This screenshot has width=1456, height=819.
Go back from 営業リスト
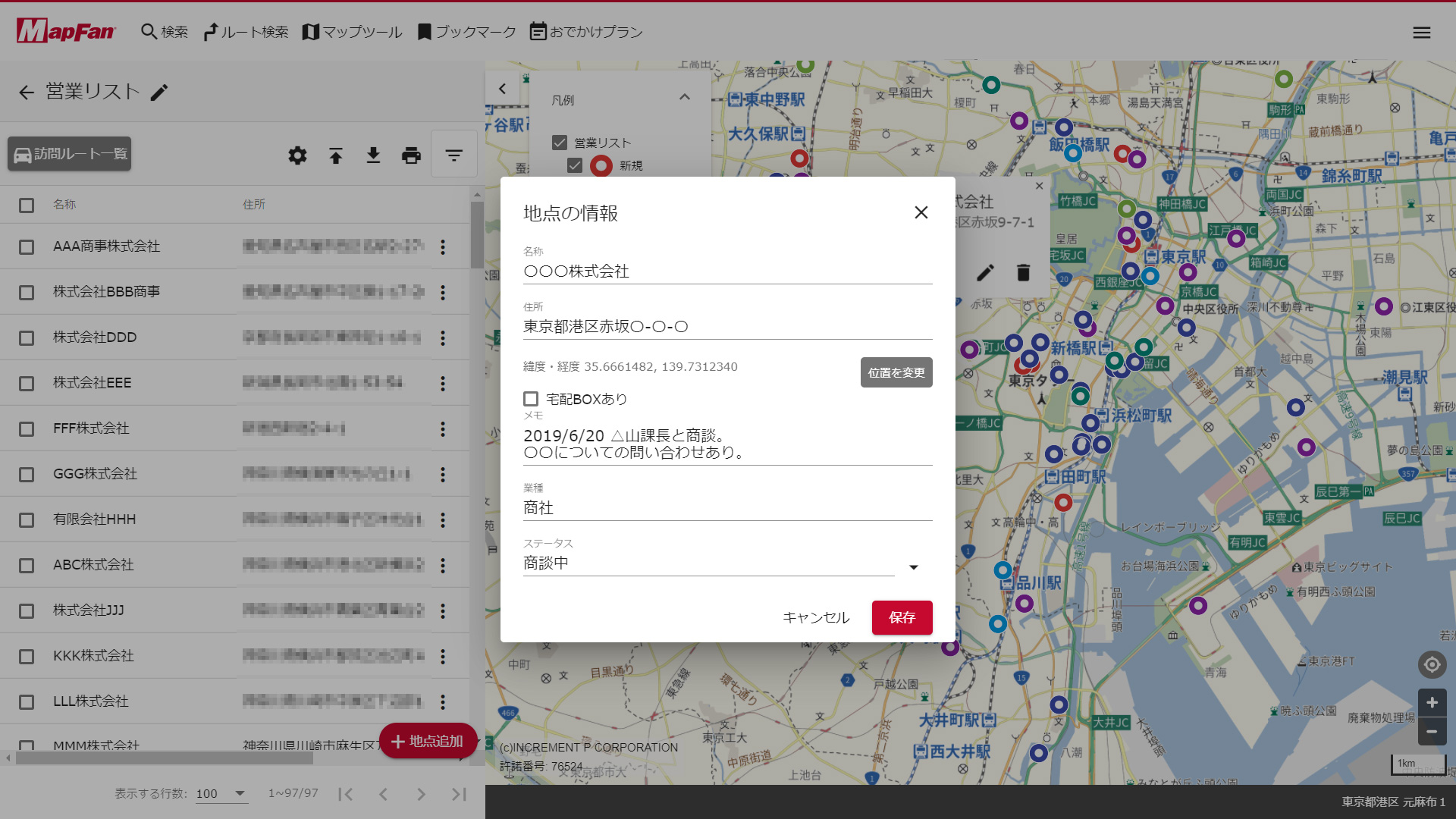[27, 93]
